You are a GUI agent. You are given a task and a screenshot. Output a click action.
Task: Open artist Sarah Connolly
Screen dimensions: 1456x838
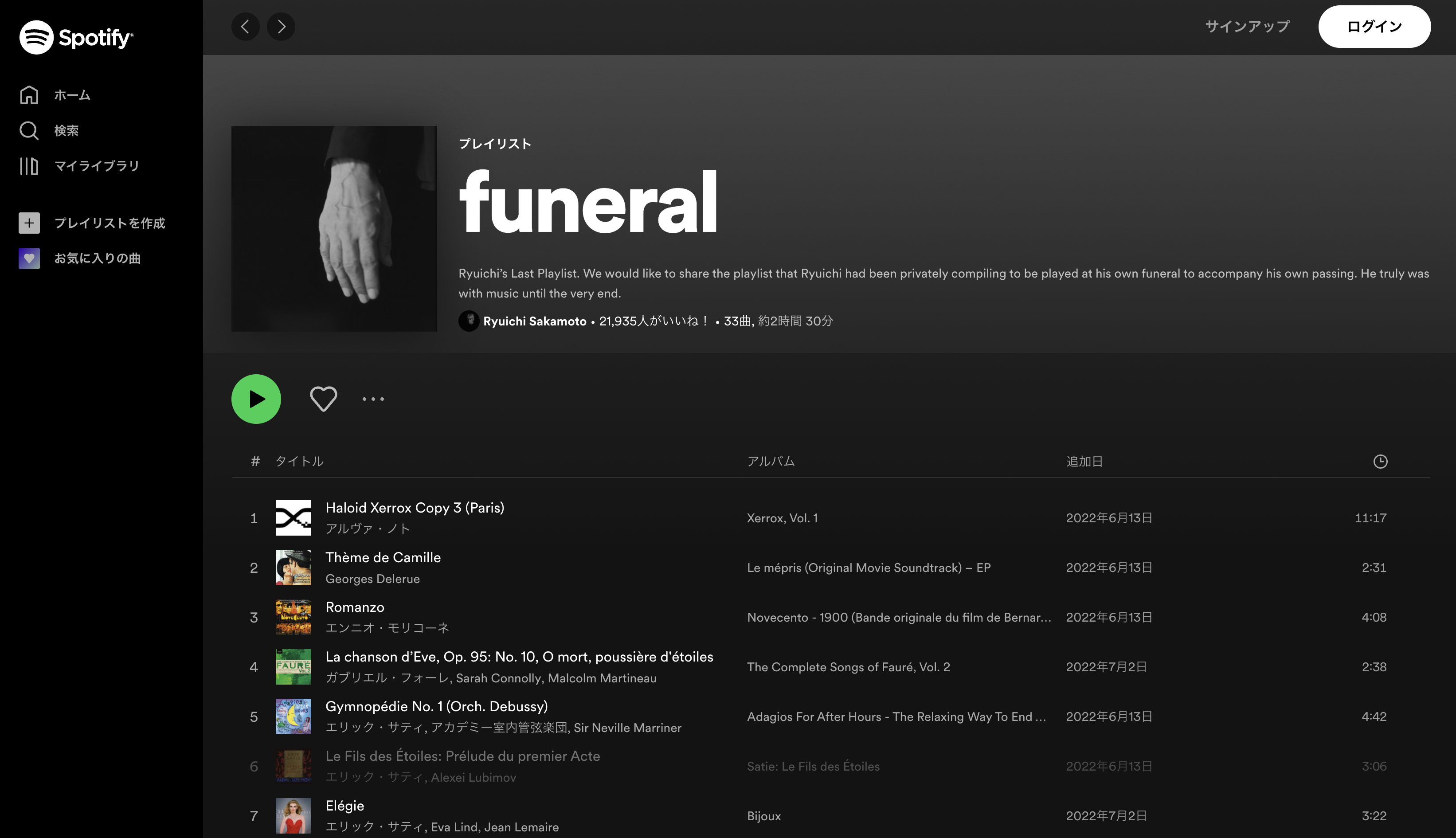coord(499,678)
